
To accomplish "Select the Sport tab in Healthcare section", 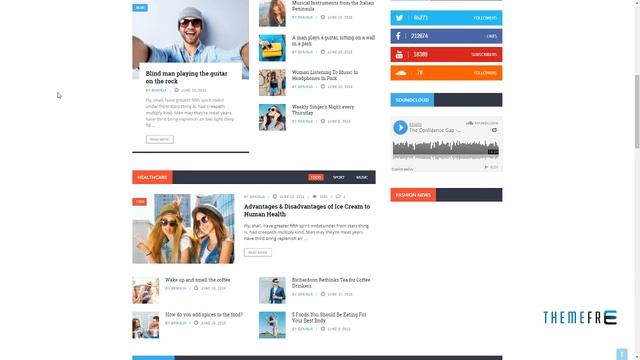I will pyautogui.click(x=338, y=177).
